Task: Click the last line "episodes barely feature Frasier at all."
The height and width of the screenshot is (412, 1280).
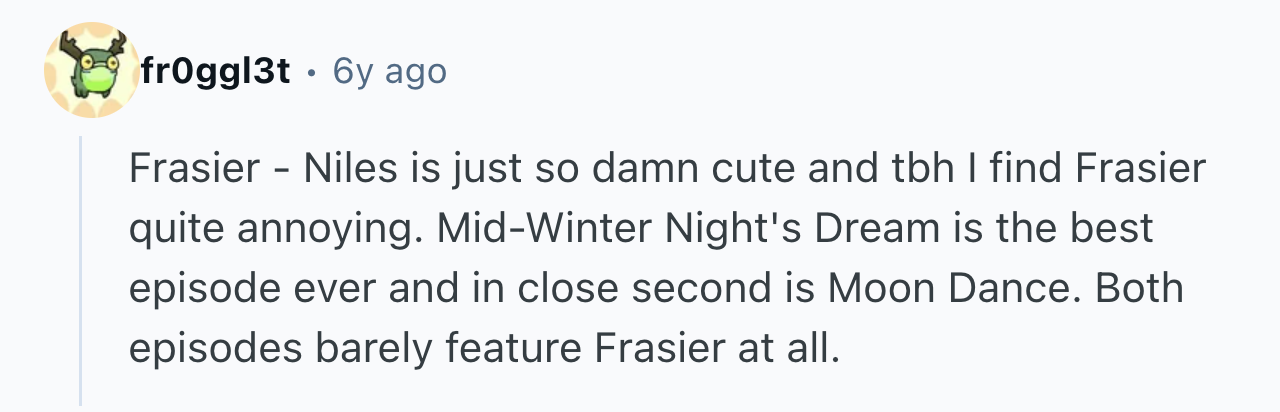Action: point(480,349)
